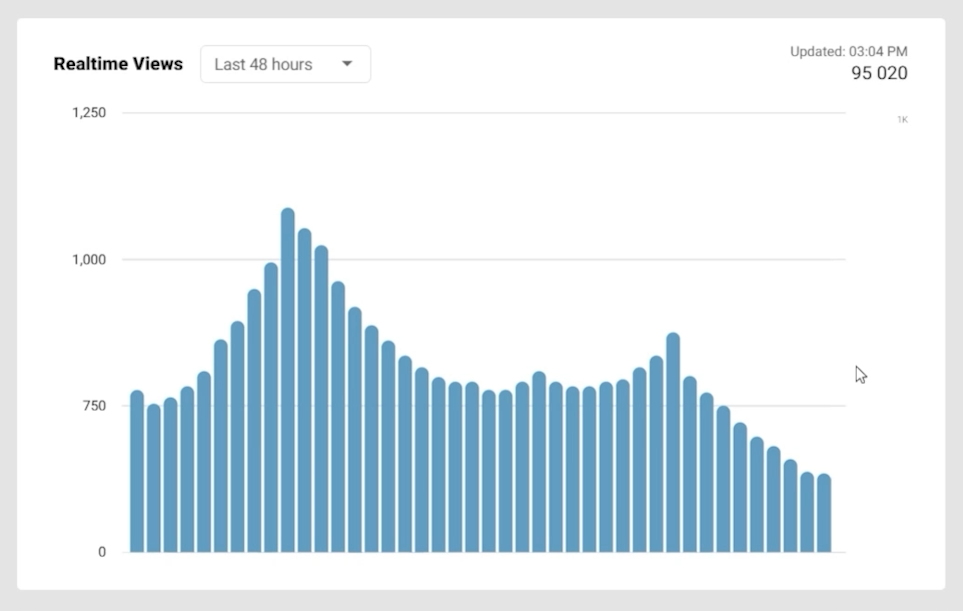Click the small 1K label at top right

coord(902,120)
